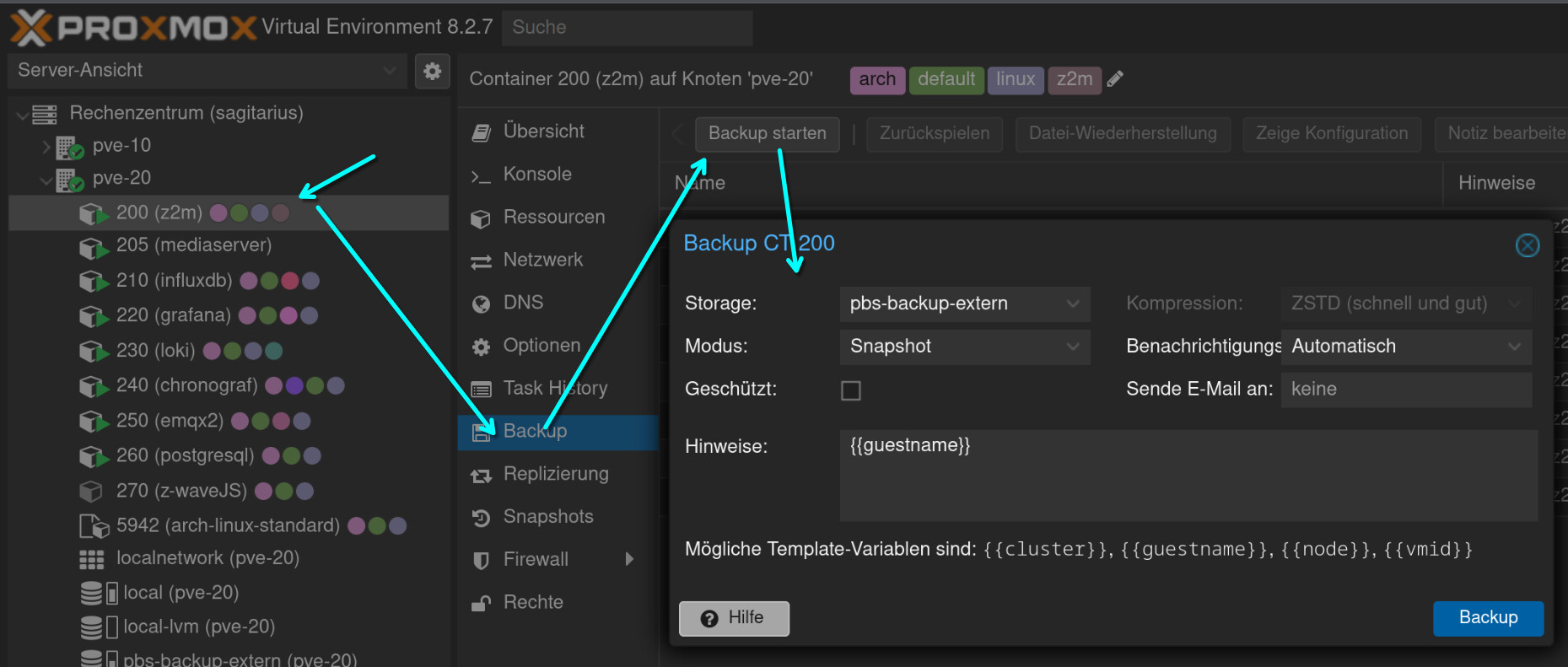The image size is (1568, 667).
Task: Click the 'arch' tag label
Action: 877,80
